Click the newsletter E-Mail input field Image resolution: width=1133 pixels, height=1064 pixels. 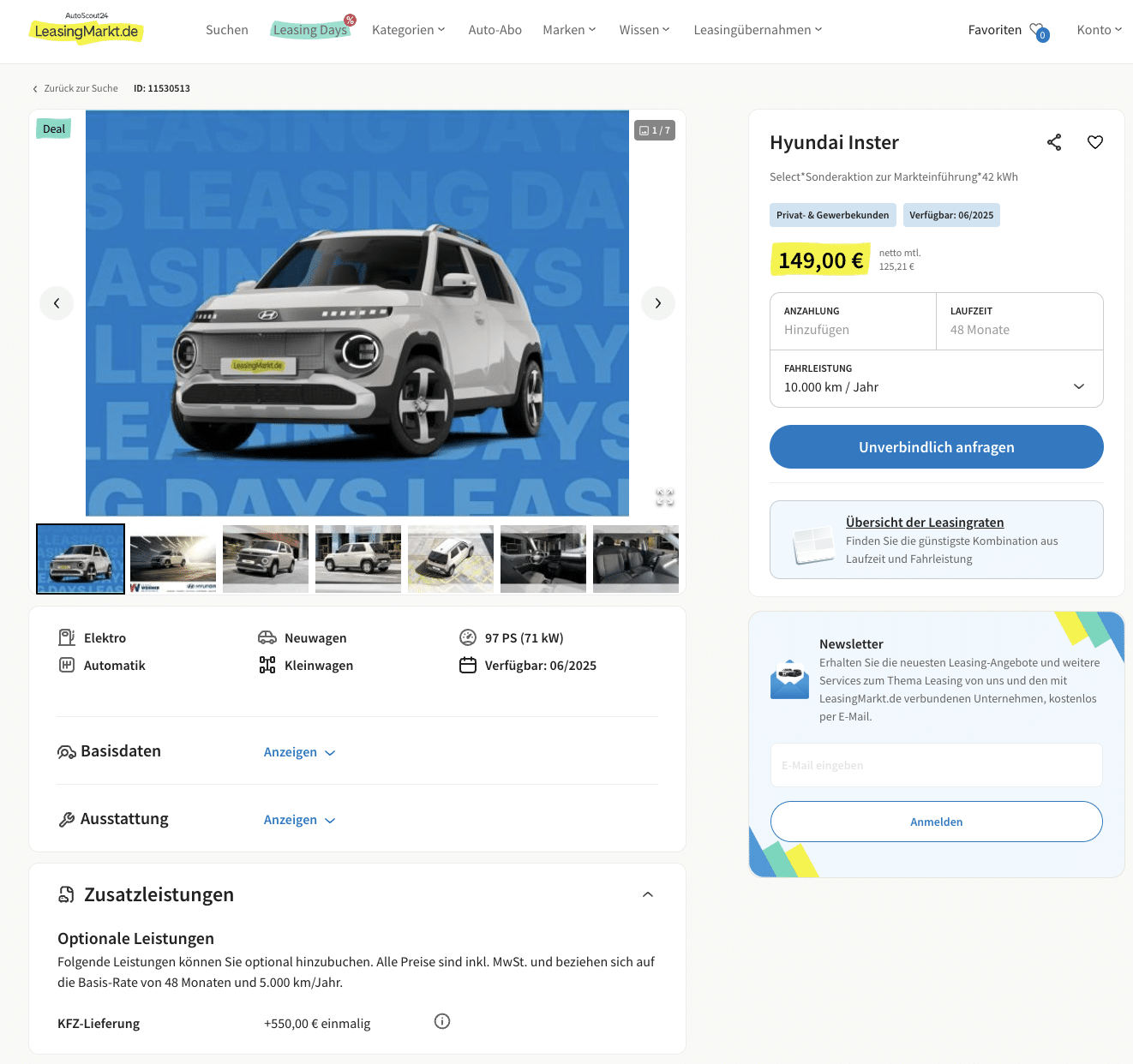pos(937,765)
